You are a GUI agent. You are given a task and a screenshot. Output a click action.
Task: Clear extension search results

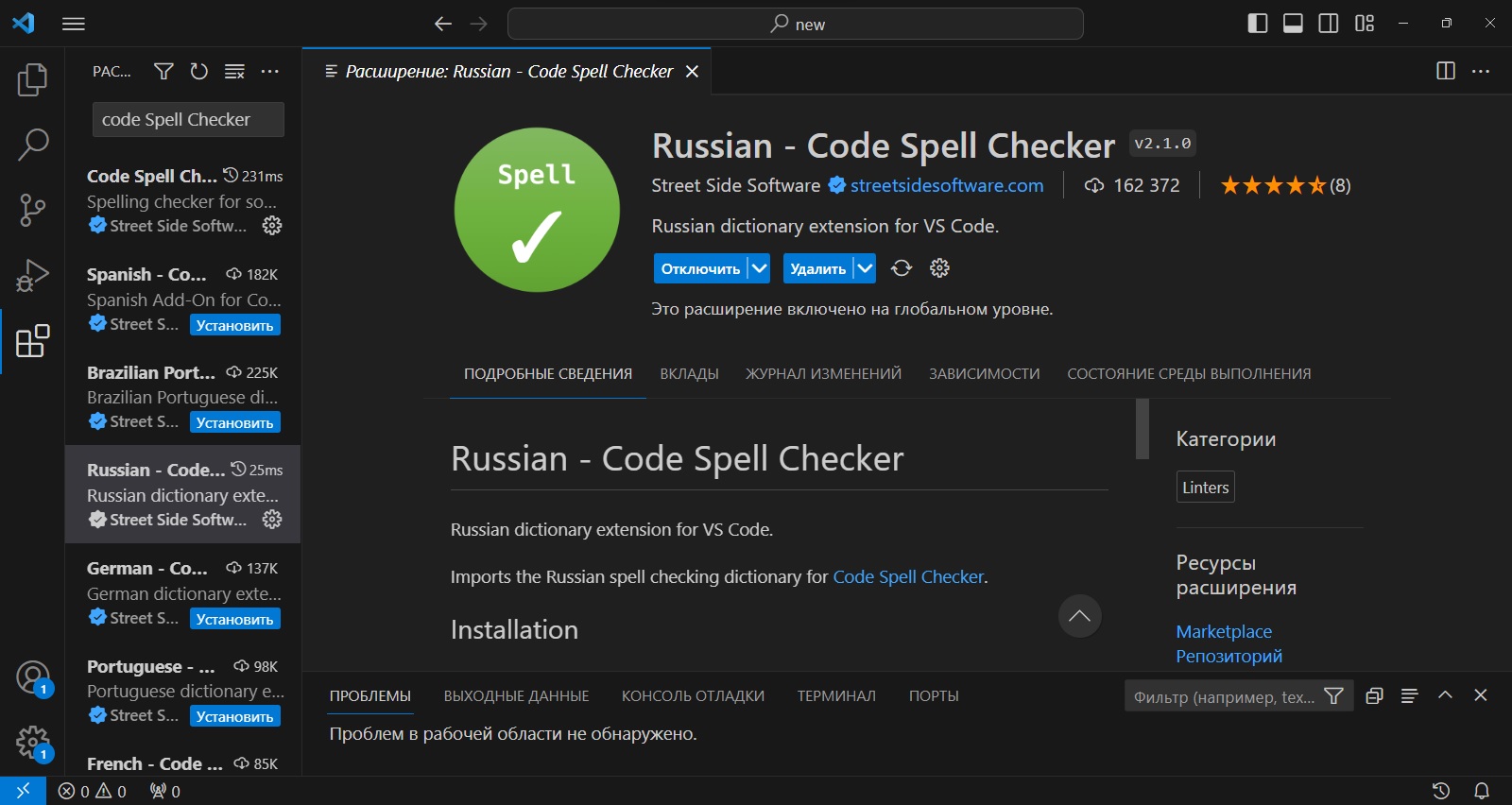(234, 71)
